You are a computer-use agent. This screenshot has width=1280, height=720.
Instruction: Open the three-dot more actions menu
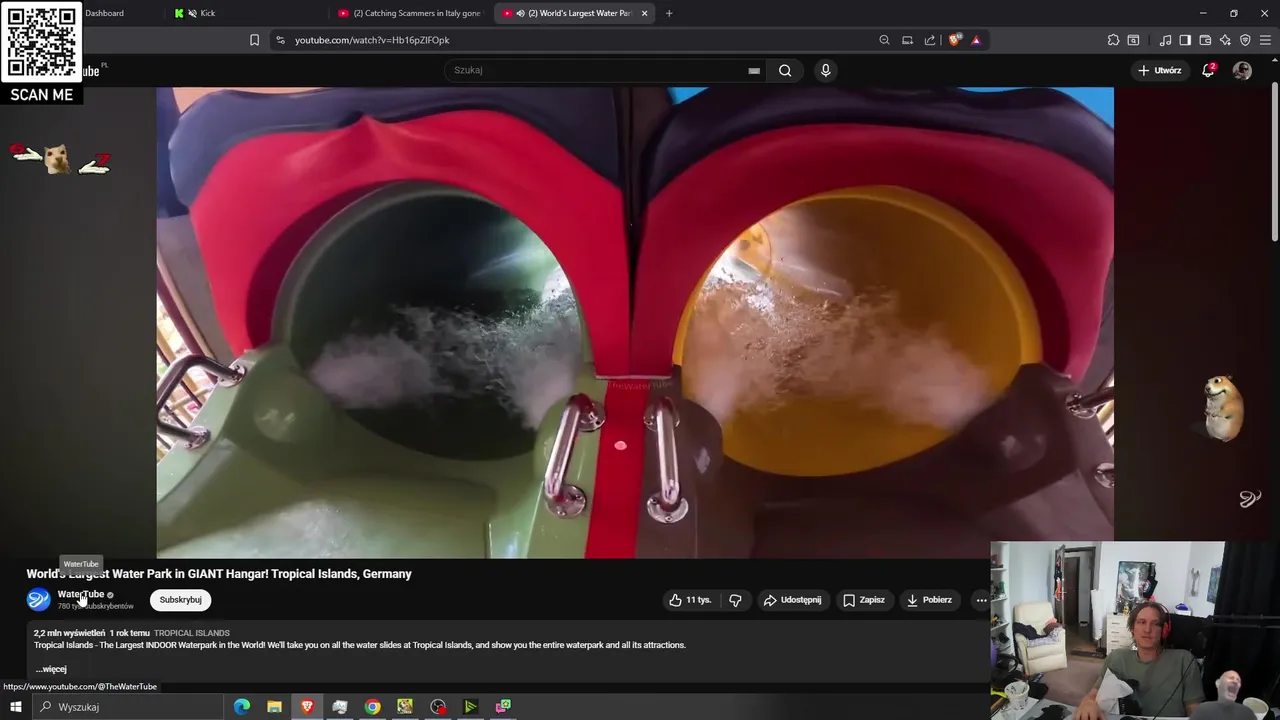981,600
